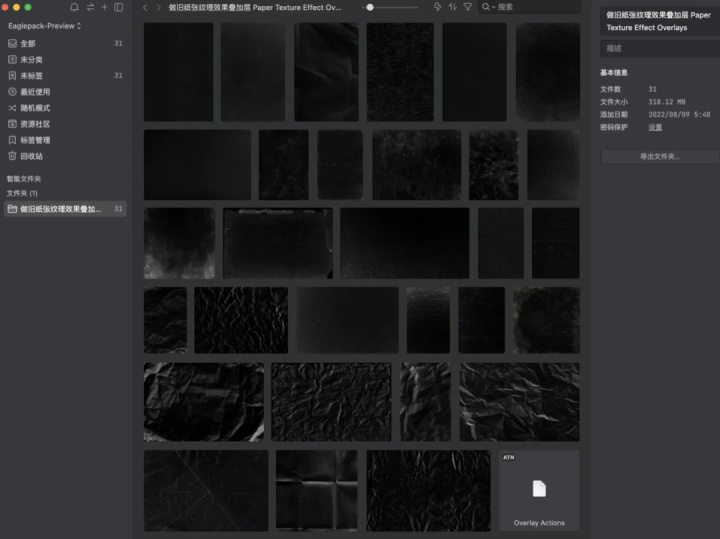The width and height of the screenshot is (720, 539).
Task: Click the switch library arrows icon
Action: point(90,7)
